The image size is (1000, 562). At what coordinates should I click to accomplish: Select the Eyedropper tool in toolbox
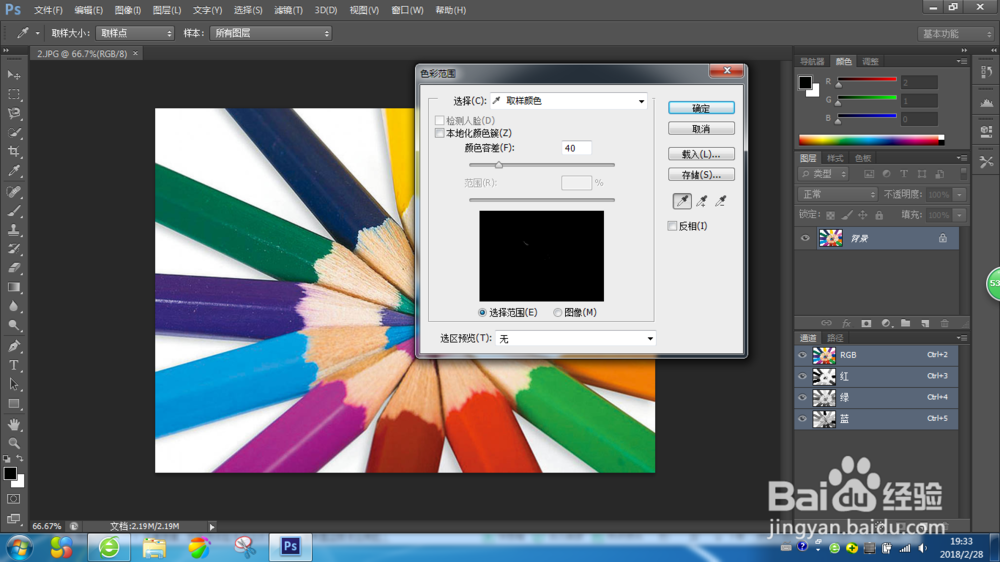pyautogui.click(x=14, y=171)
